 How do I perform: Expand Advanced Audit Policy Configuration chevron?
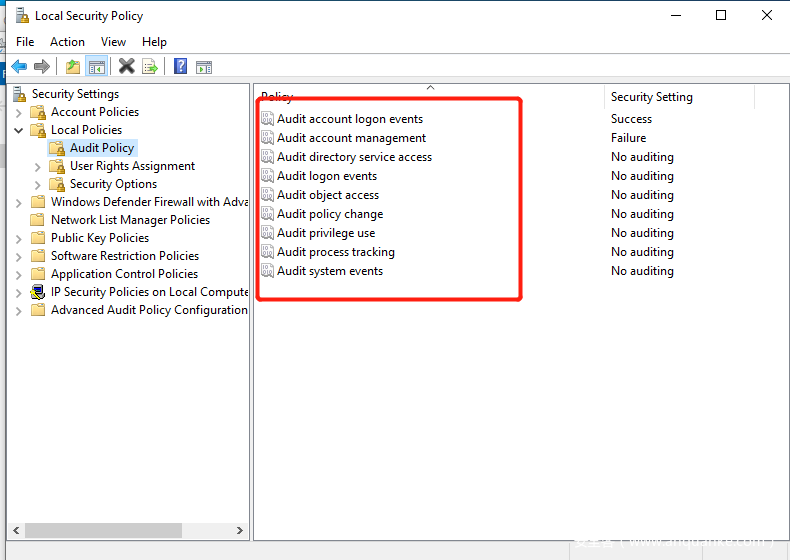pyautogui.click(x=19, y=311)
